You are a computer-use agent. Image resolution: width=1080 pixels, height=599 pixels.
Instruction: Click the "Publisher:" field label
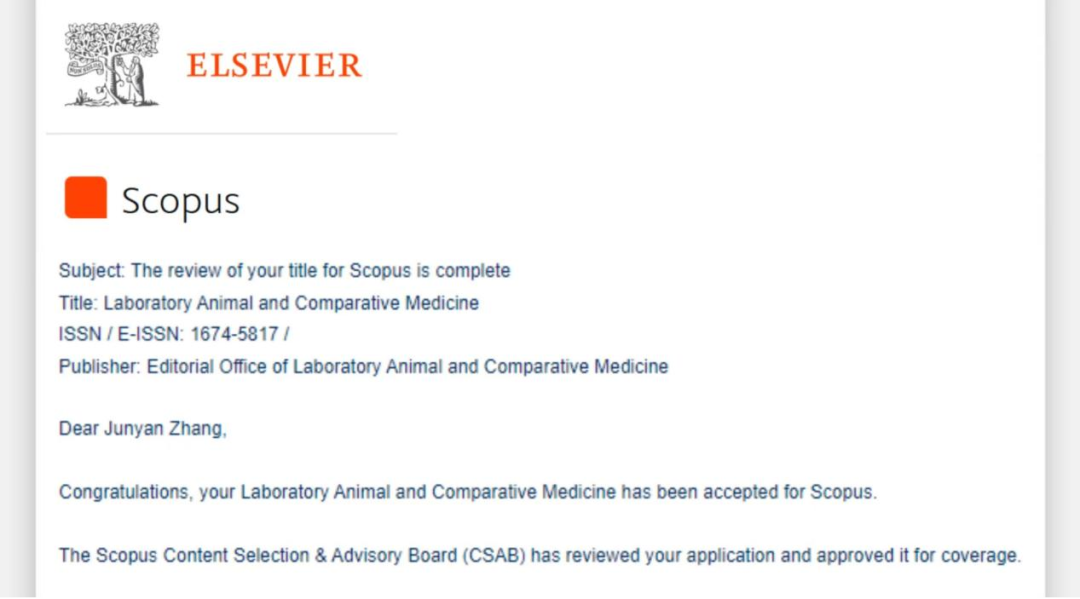(x=100, y=367)
